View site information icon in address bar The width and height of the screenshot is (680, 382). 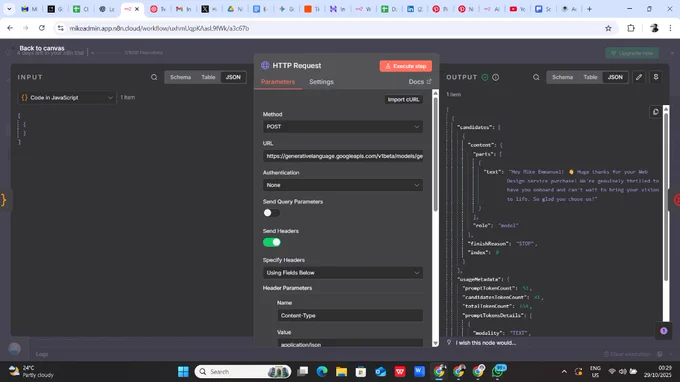point(61,28)
